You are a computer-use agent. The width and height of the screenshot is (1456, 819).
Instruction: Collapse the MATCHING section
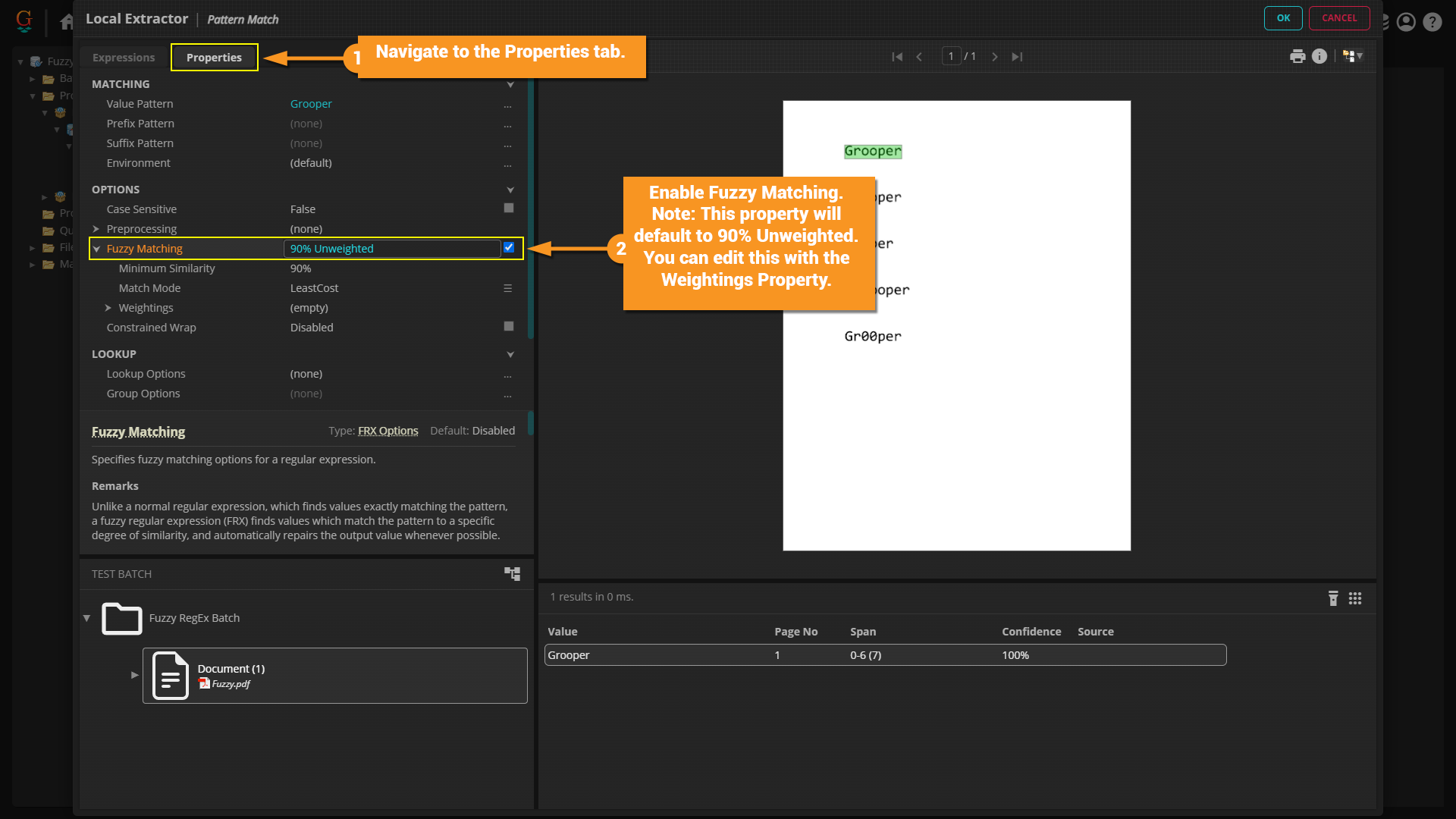pyautogui.click(x=510, y=84)
